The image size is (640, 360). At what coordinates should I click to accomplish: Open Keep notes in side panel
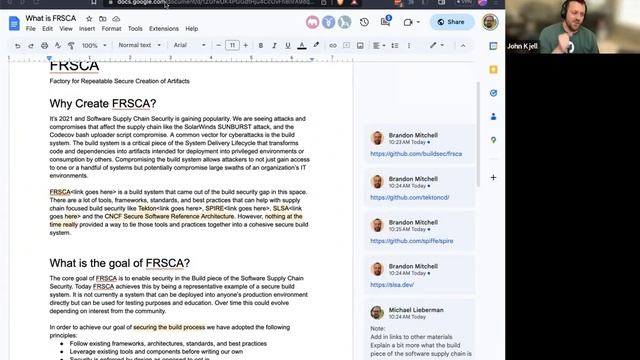[493, 70]
